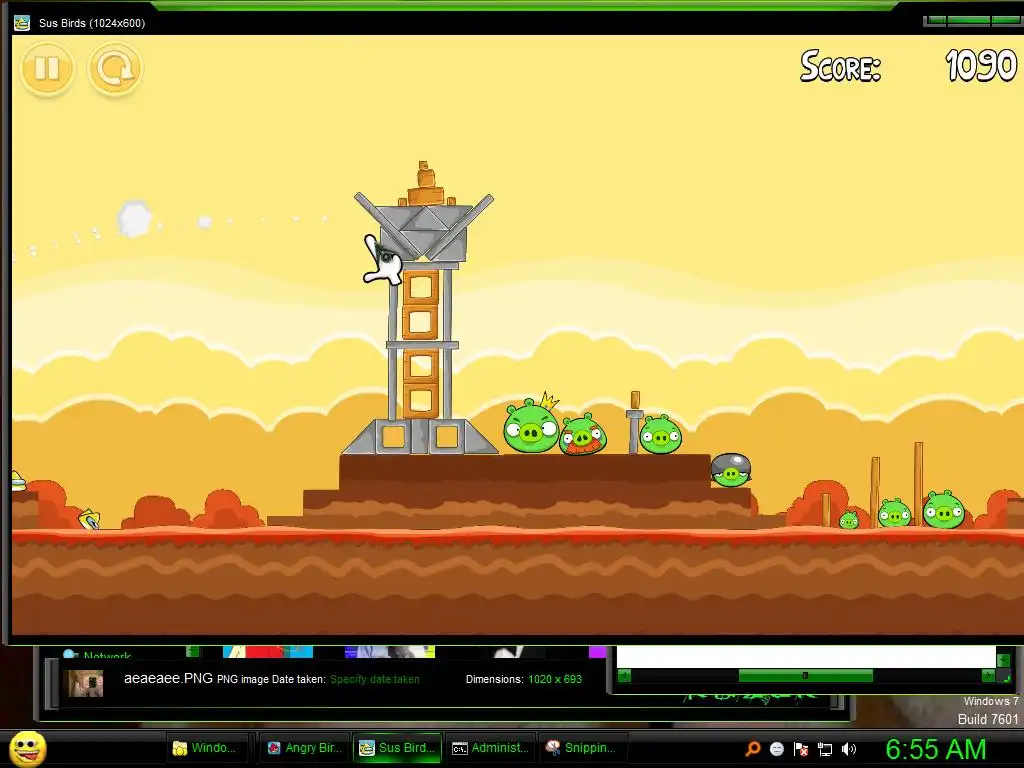The width and height of the screenshot is (1024, 768).
Task: Open the Administ... command prompt taskbar button
Action: [x=490, y=748]
